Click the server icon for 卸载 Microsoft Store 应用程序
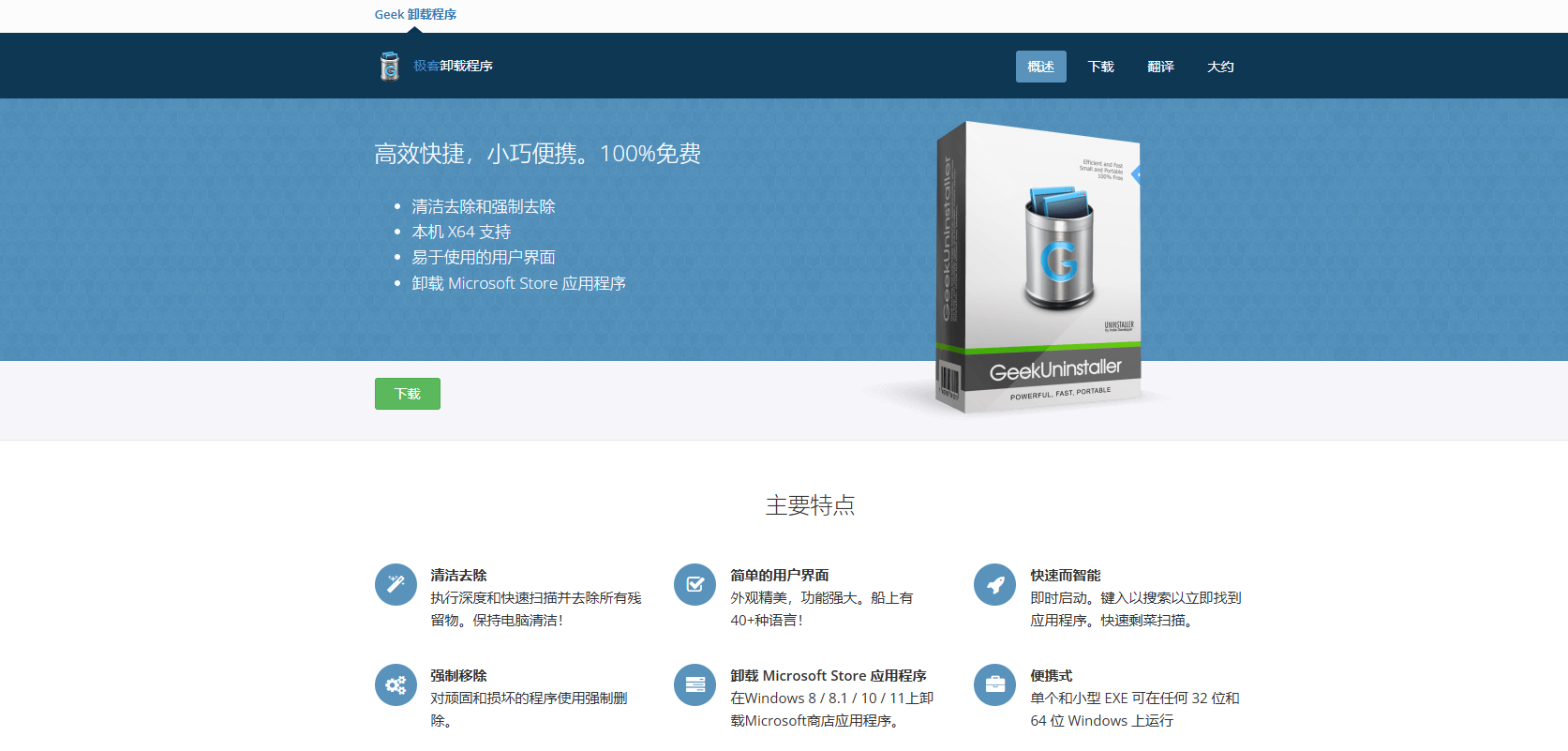Image resolution: width=1568 pixels, height=751 pixels. coord(695,684)
